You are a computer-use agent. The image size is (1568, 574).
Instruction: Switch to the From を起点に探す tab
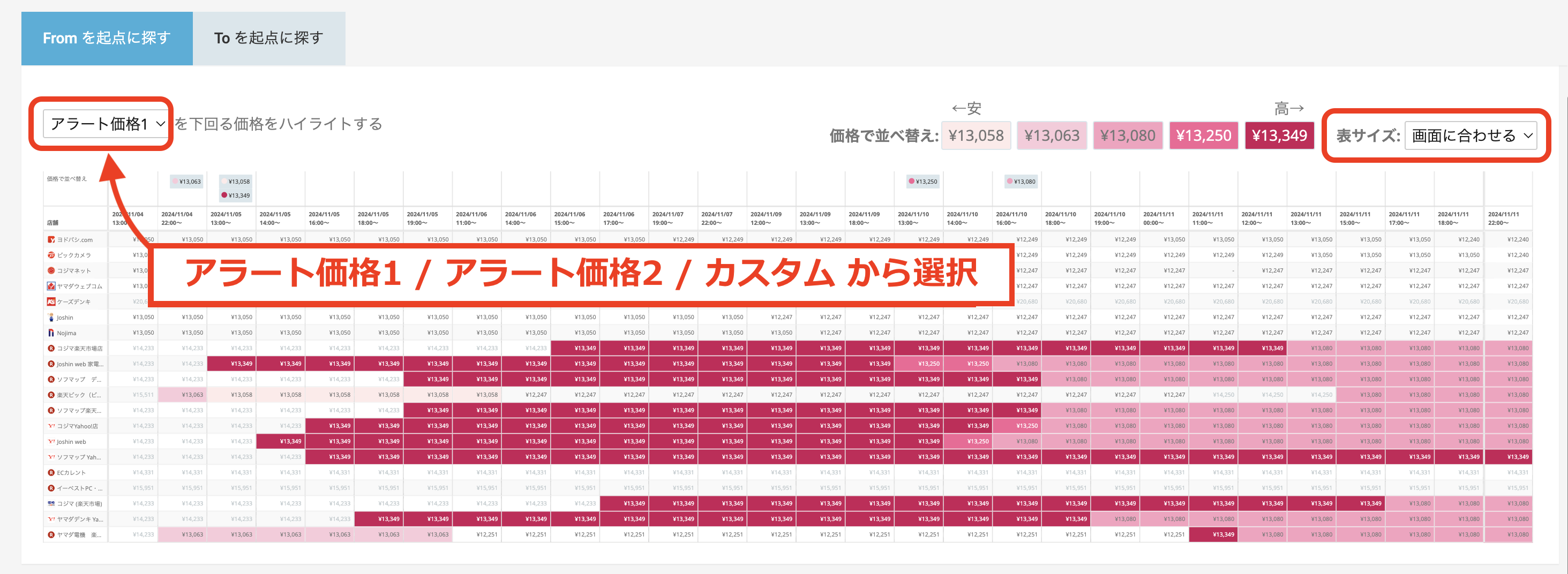click(107, 39)
